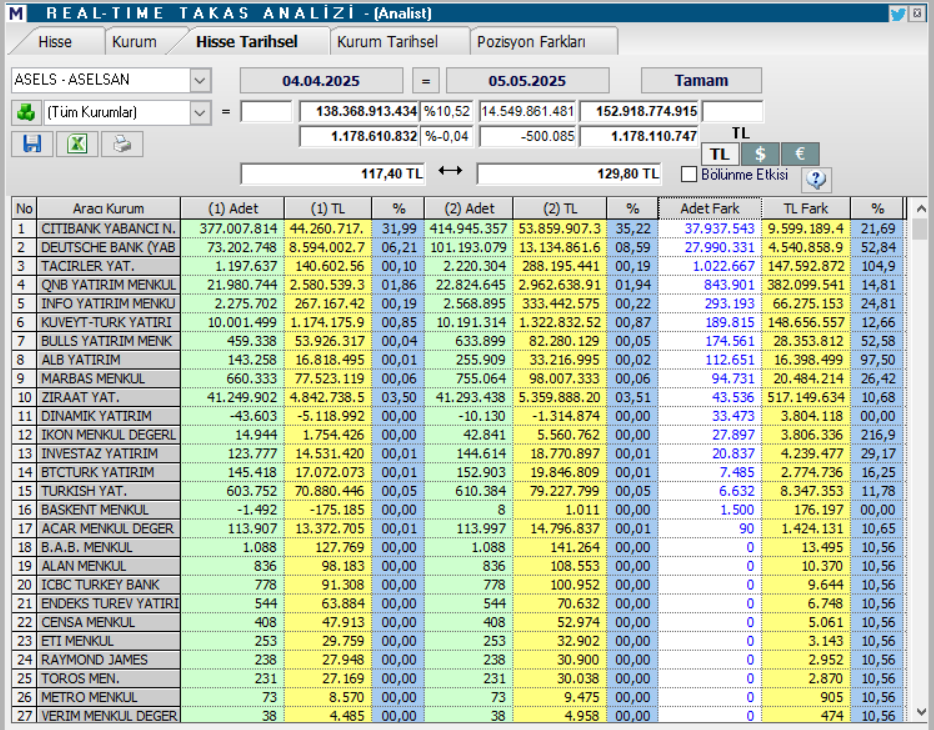Click the 04.04.2025 start date button
934x730 pixels.
(321, 80)
